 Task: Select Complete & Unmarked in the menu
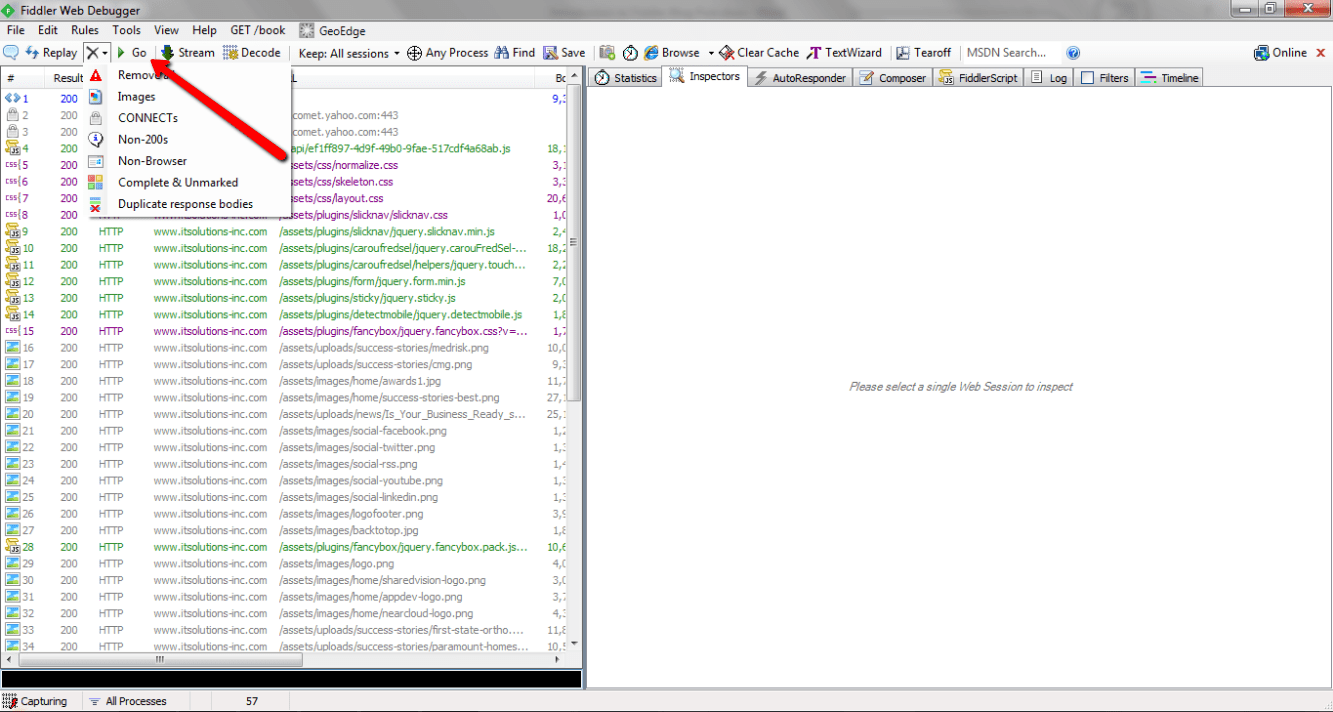click(x=190, y=183)
